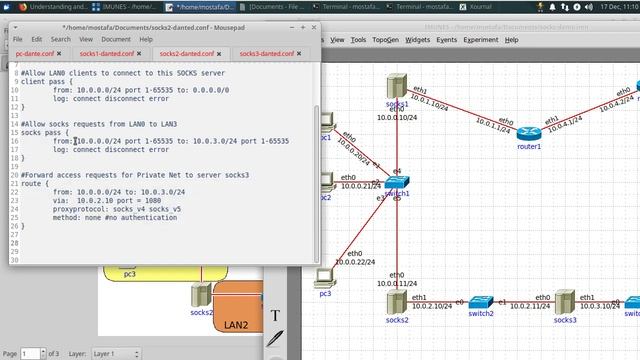This screenshot has height=360, width=640.
Task: Open the Experiment menu in IMUNES
Action: [x=481, y=40]
